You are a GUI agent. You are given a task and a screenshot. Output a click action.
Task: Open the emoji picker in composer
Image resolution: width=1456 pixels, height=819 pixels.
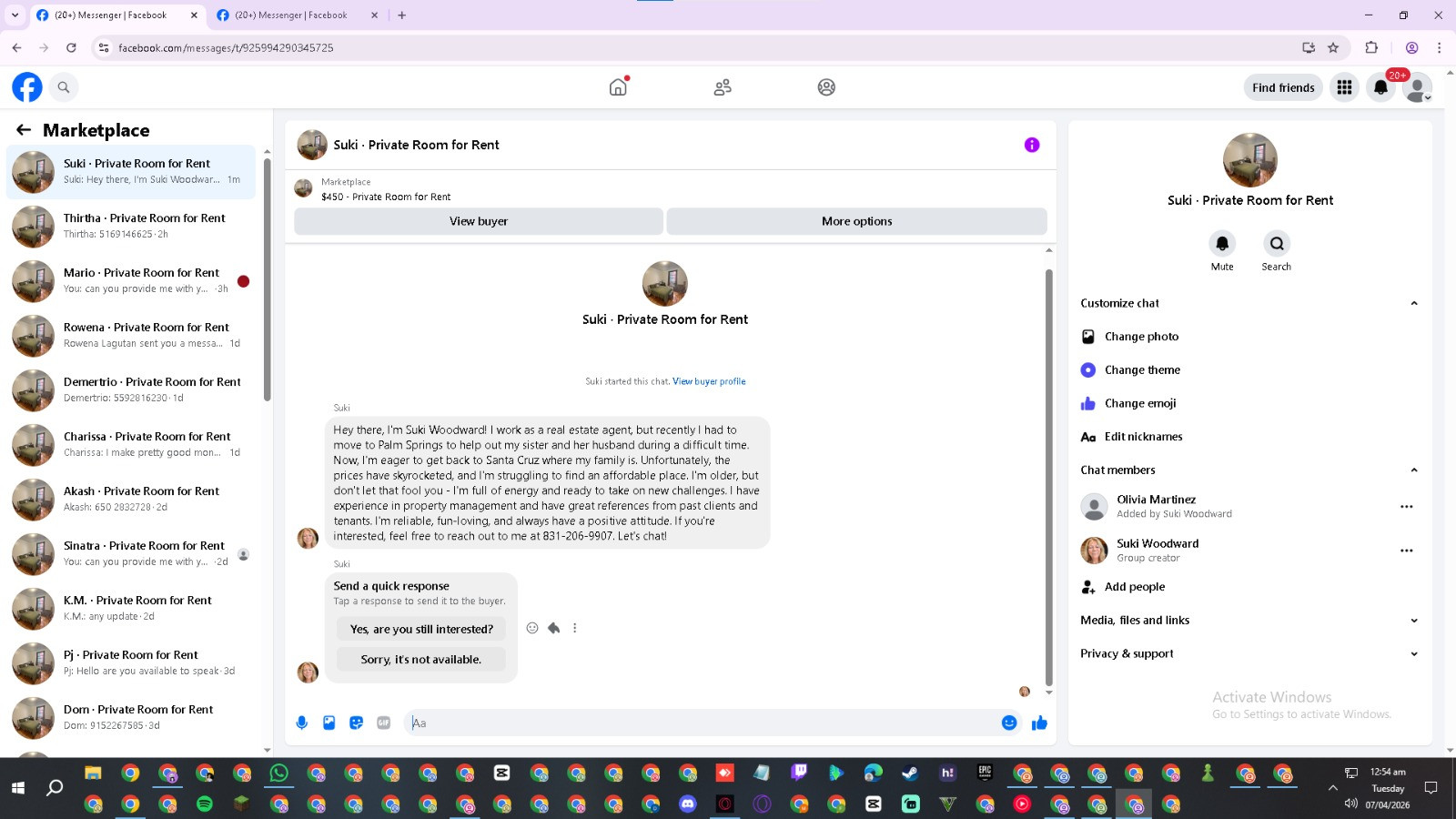1009,723
